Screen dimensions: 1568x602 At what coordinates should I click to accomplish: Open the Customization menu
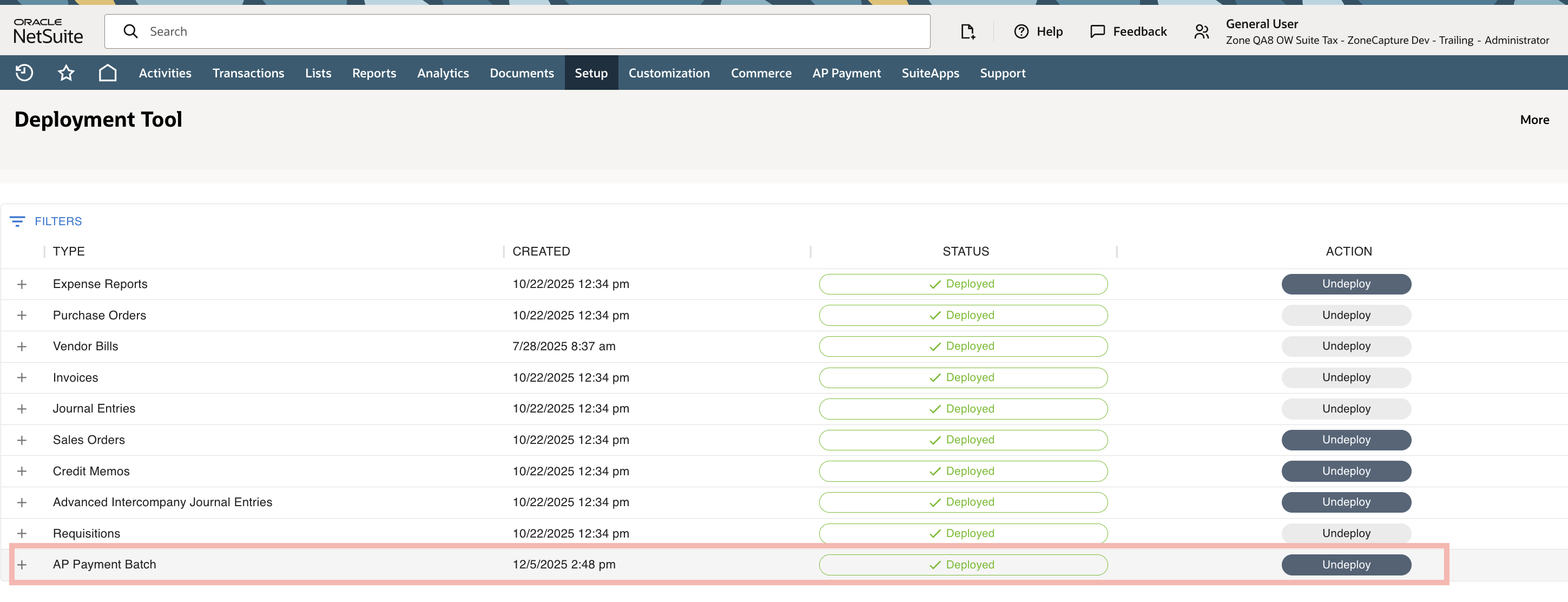[669, 73]
